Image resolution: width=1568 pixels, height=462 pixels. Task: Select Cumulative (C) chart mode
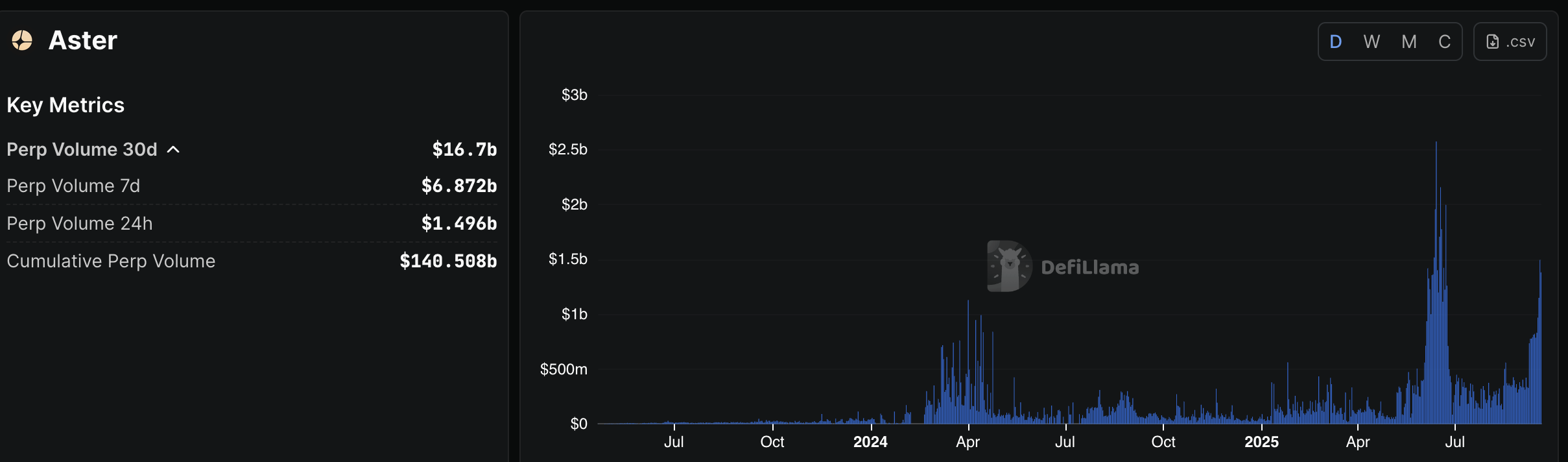[x=1444, y=42]
